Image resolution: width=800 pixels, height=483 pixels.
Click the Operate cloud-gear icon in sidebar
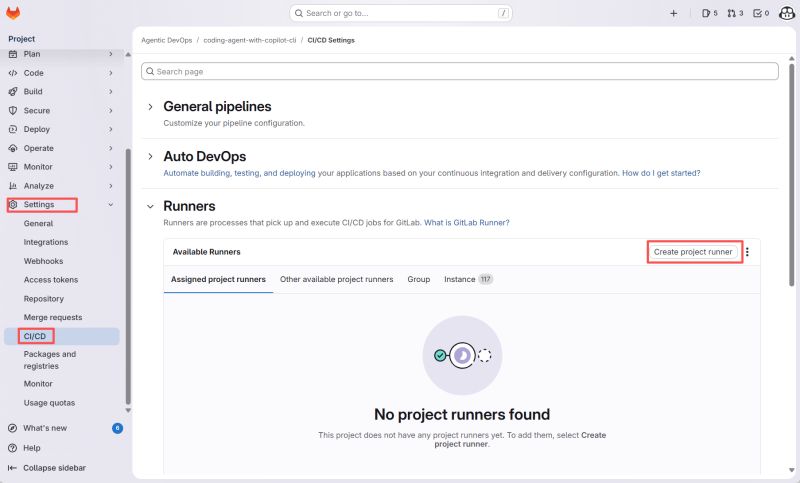(13, 148)
